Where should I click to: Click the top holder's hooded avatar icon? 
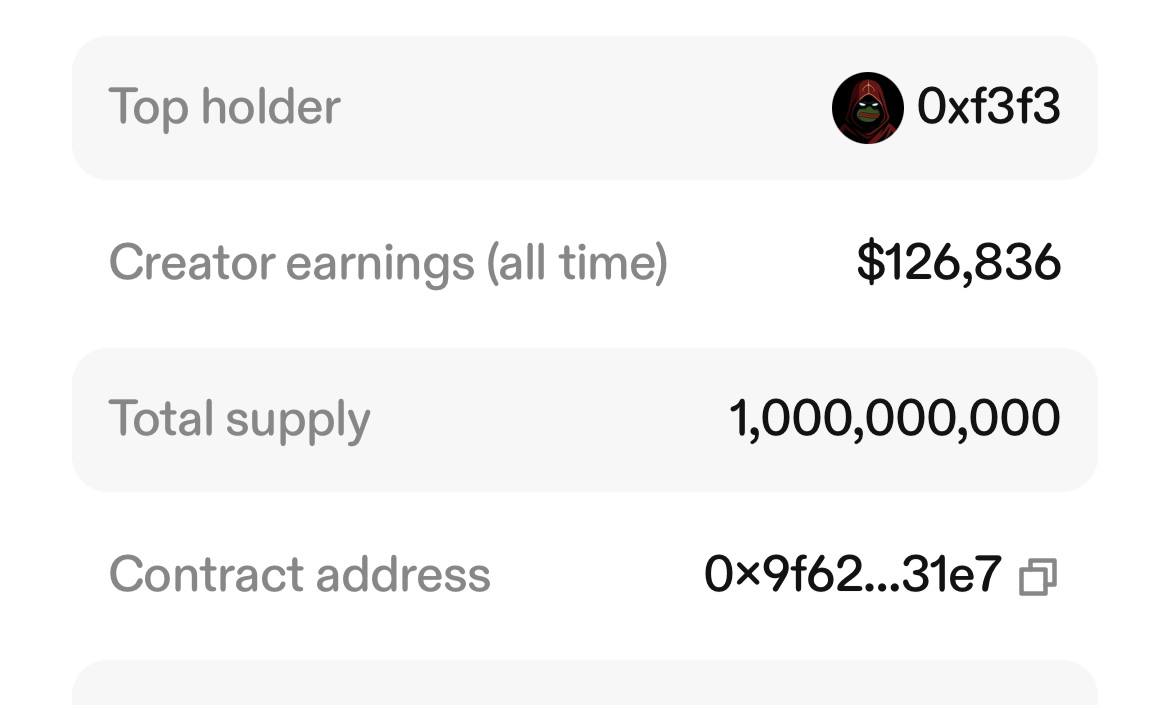pos(867,108)
